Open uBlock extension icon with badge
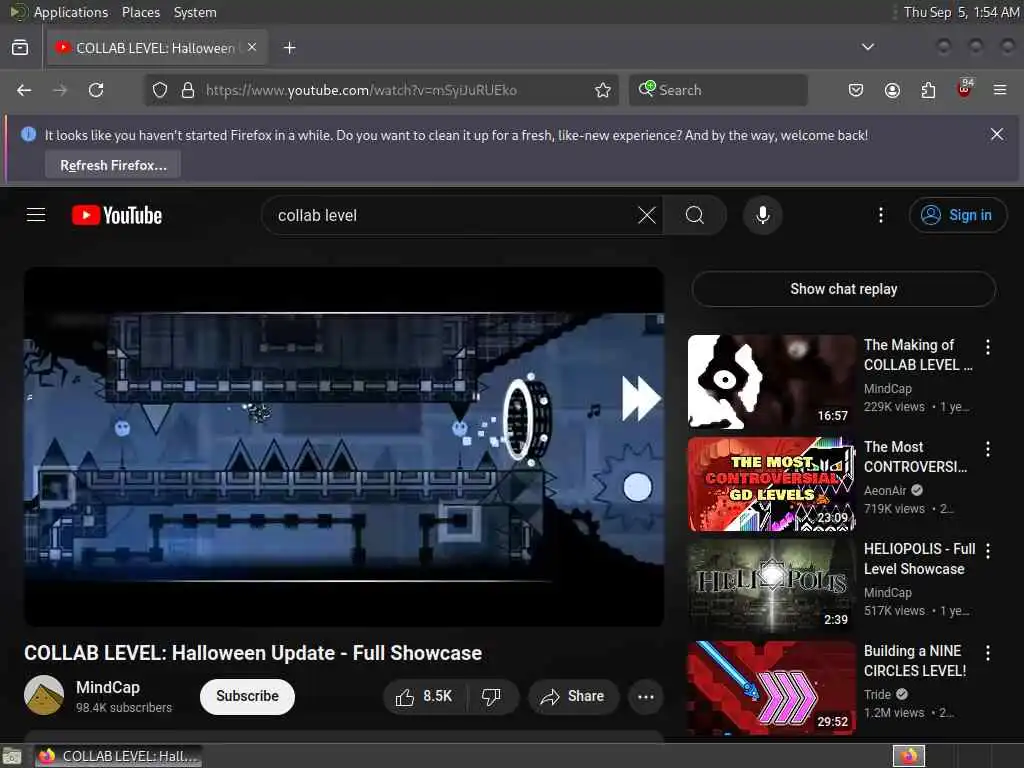1024x768 pixels. 965,89
